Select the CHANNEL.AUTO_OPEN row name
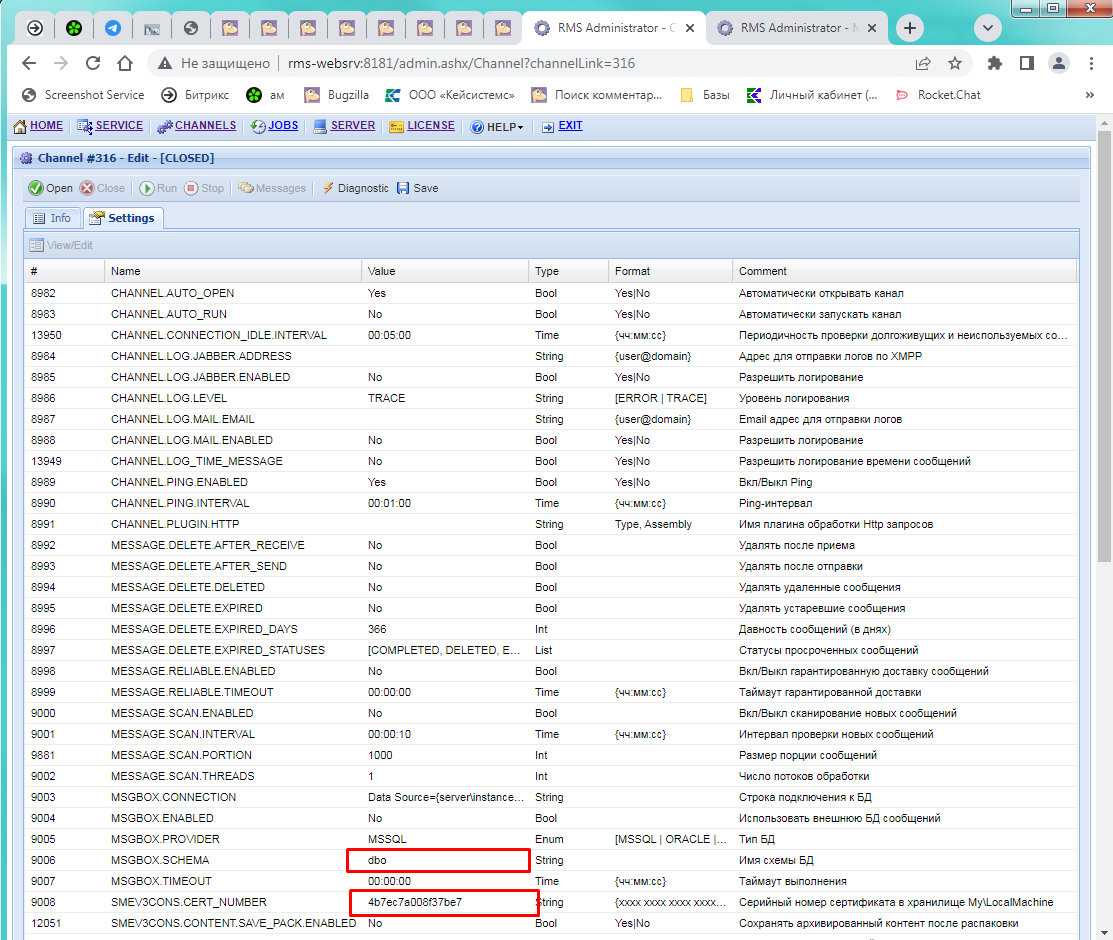1113x940 pixels. click(172, 293)
